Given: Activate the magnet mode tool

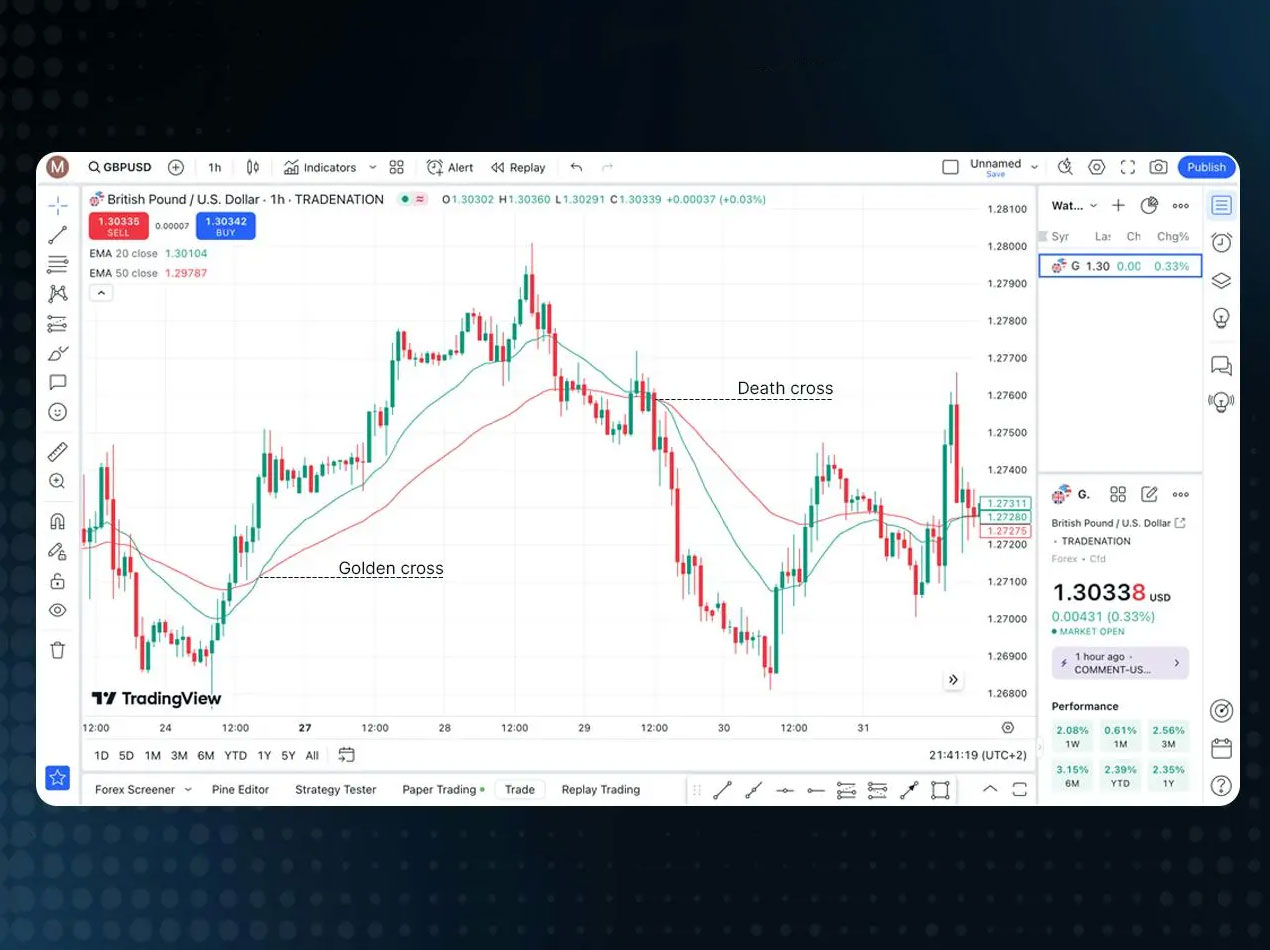Looking at the screenshot, I should (58, 521).
